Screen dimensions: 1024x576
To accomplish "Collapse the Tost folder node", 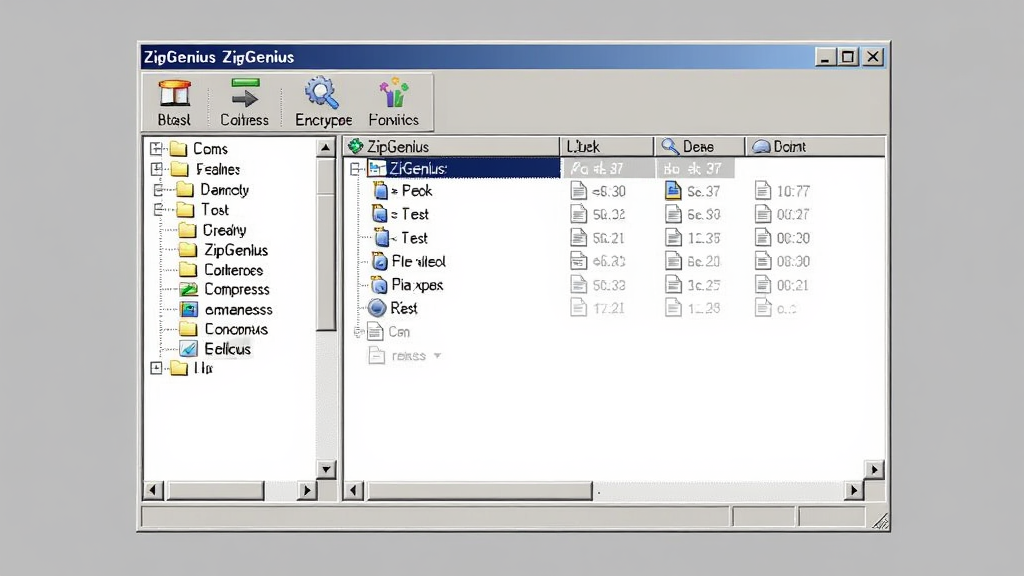I will [158, 210].
